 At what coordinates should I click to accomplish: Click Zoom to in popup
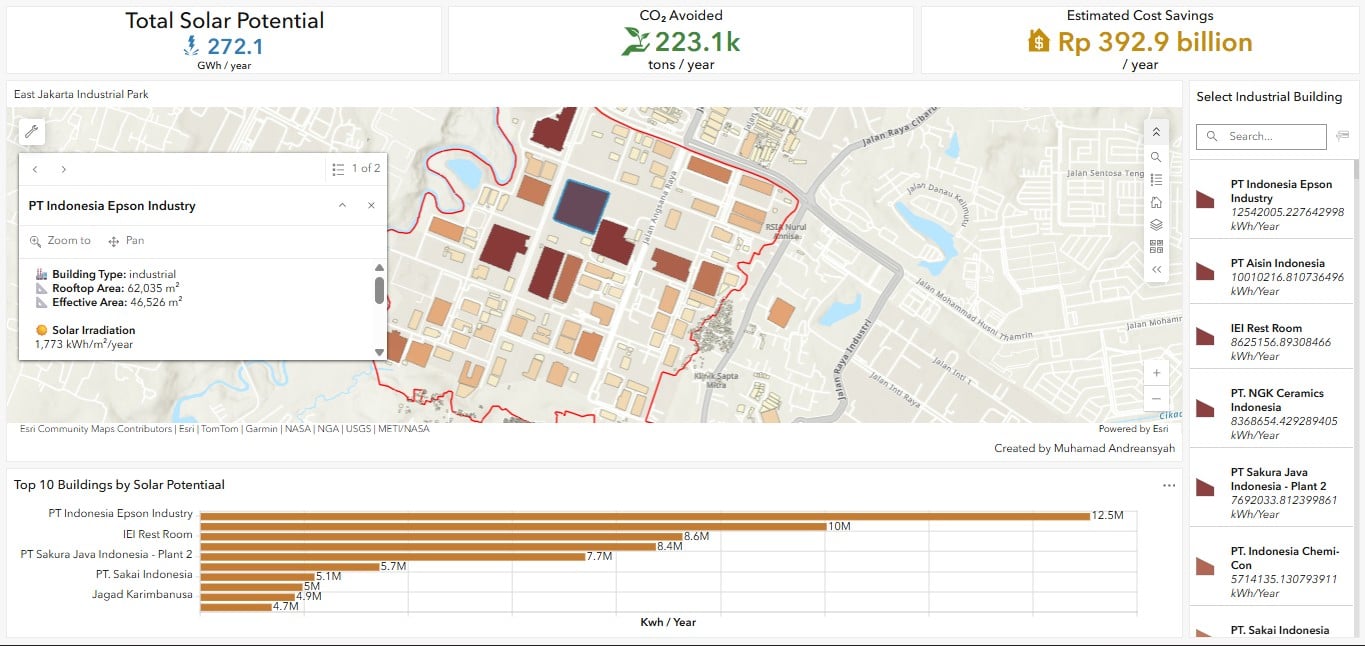click(60, 241)
